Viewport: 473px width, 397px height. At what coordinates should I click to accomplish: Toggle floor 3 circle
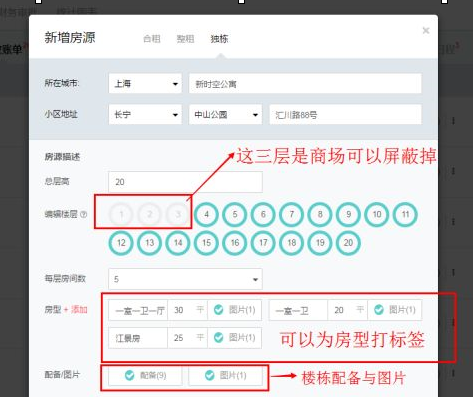coord(178,214)
